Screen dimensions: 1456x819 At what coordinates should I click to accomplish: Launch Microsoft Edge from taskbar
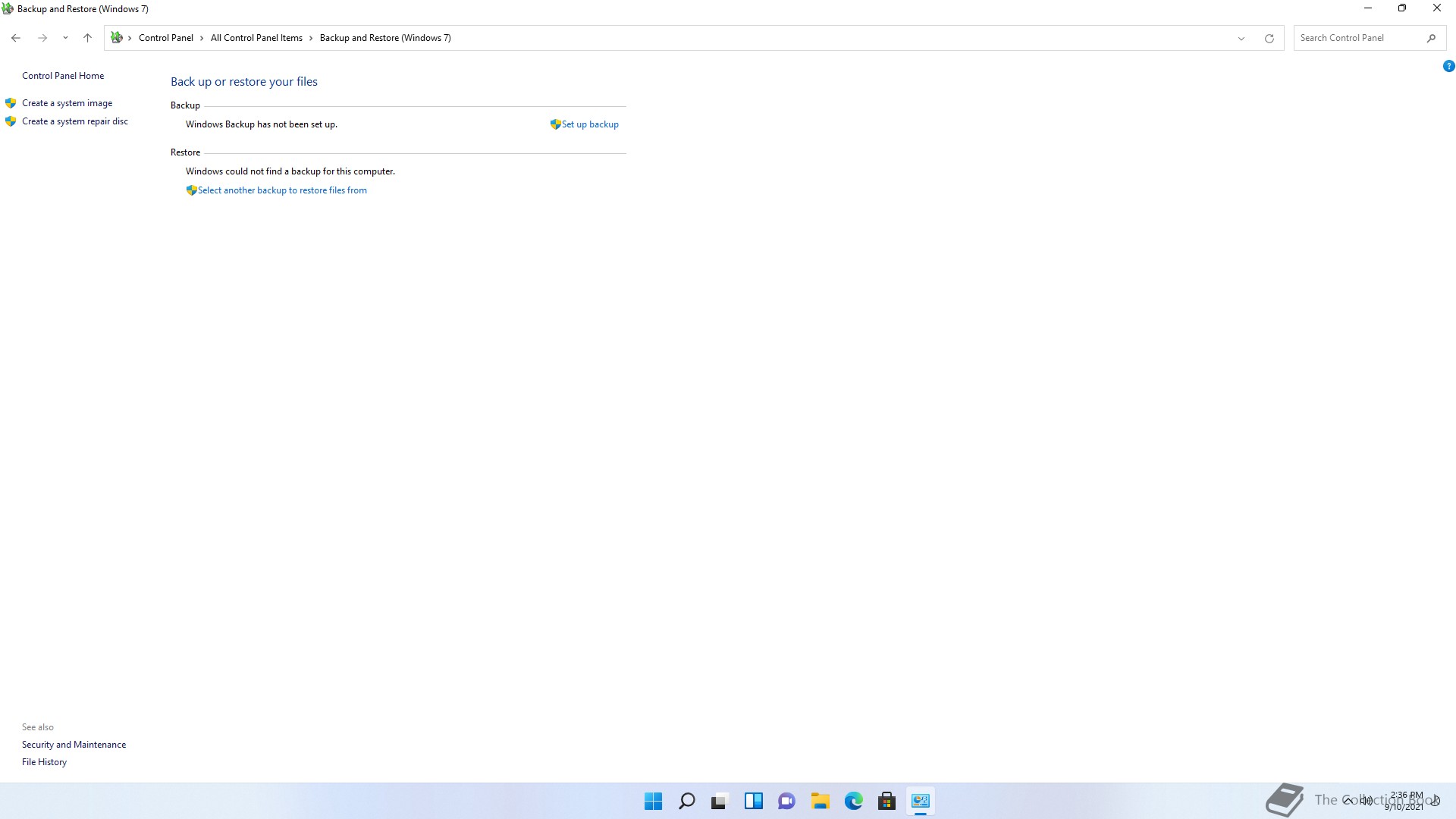tap(853, 801)
